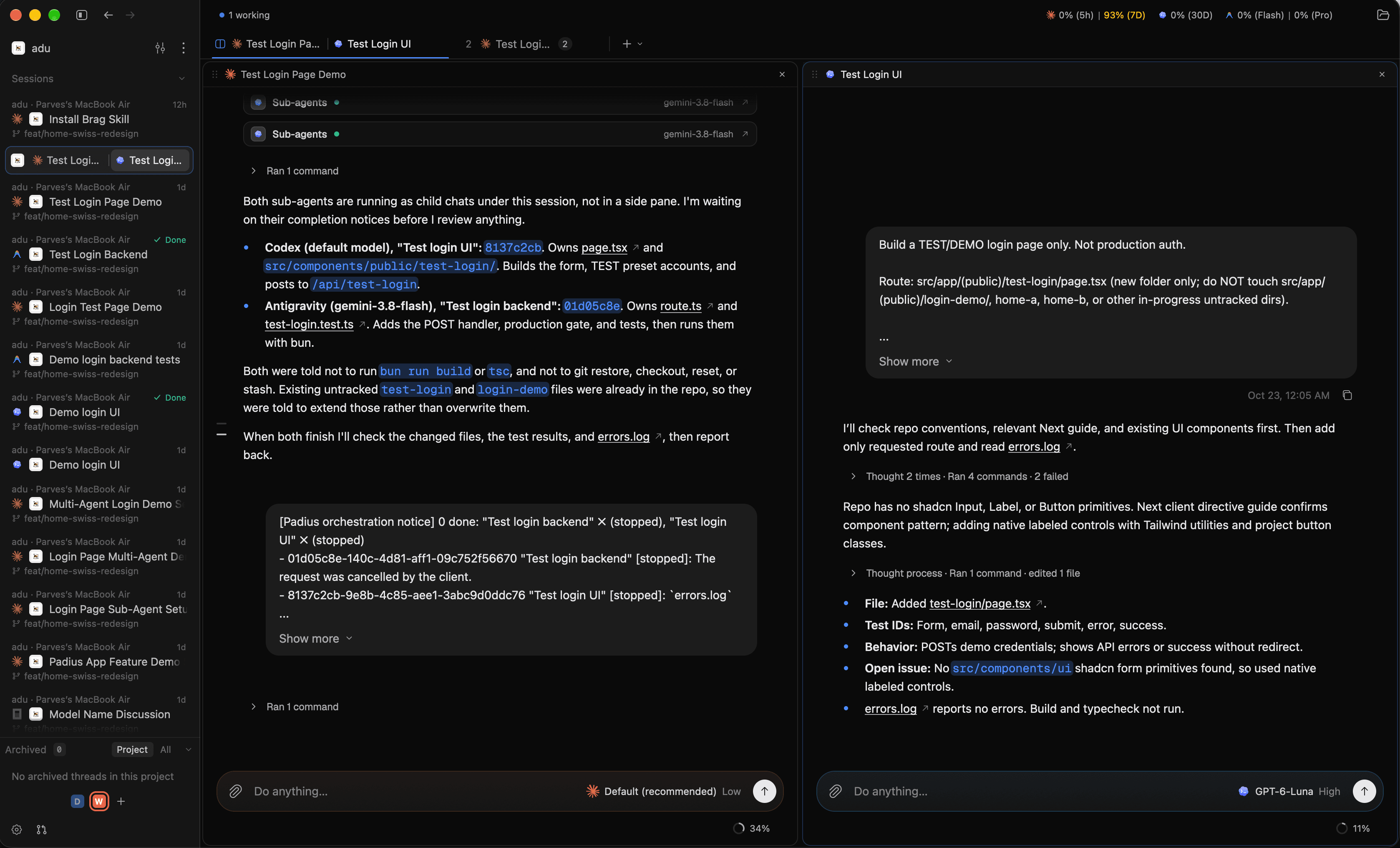Switch archived filter to Project
Image resolution: width=1400 pixels, height=848 pixels.
point(132,750)
